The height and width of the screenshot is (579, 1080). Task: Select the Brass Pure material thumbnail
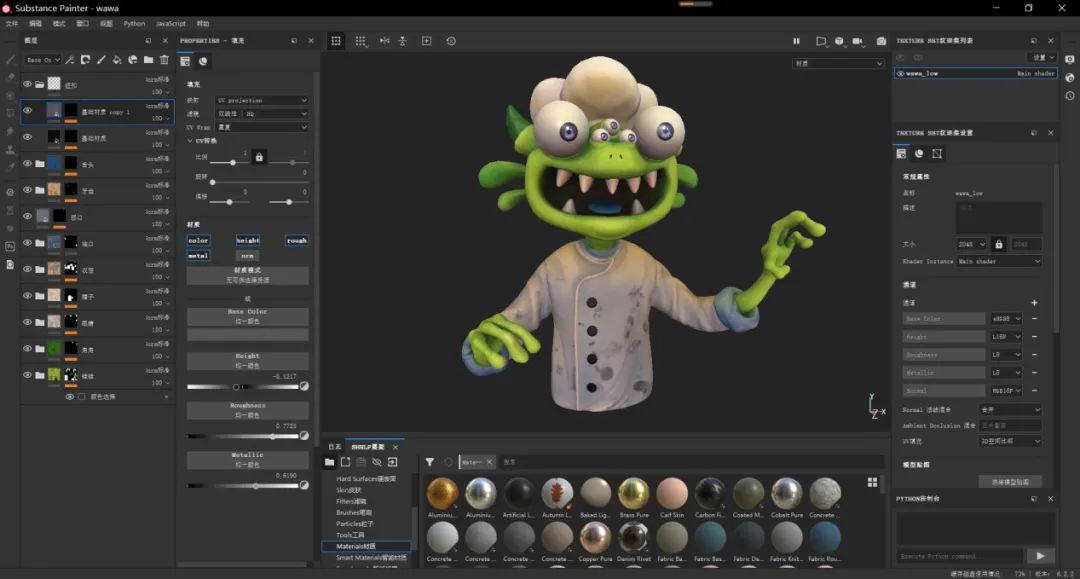click(633, 493)
